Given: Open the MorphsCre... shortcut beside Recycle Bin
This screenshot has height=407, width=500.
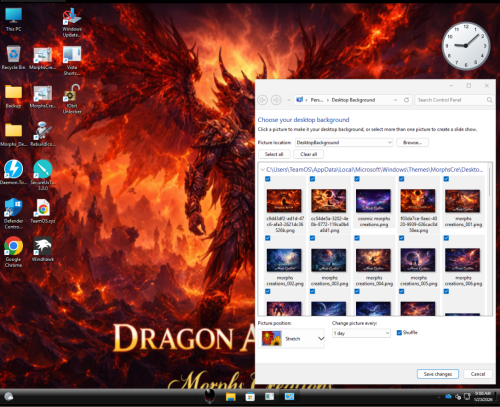Looking at the screenshot, I should (x=43, y=58).
